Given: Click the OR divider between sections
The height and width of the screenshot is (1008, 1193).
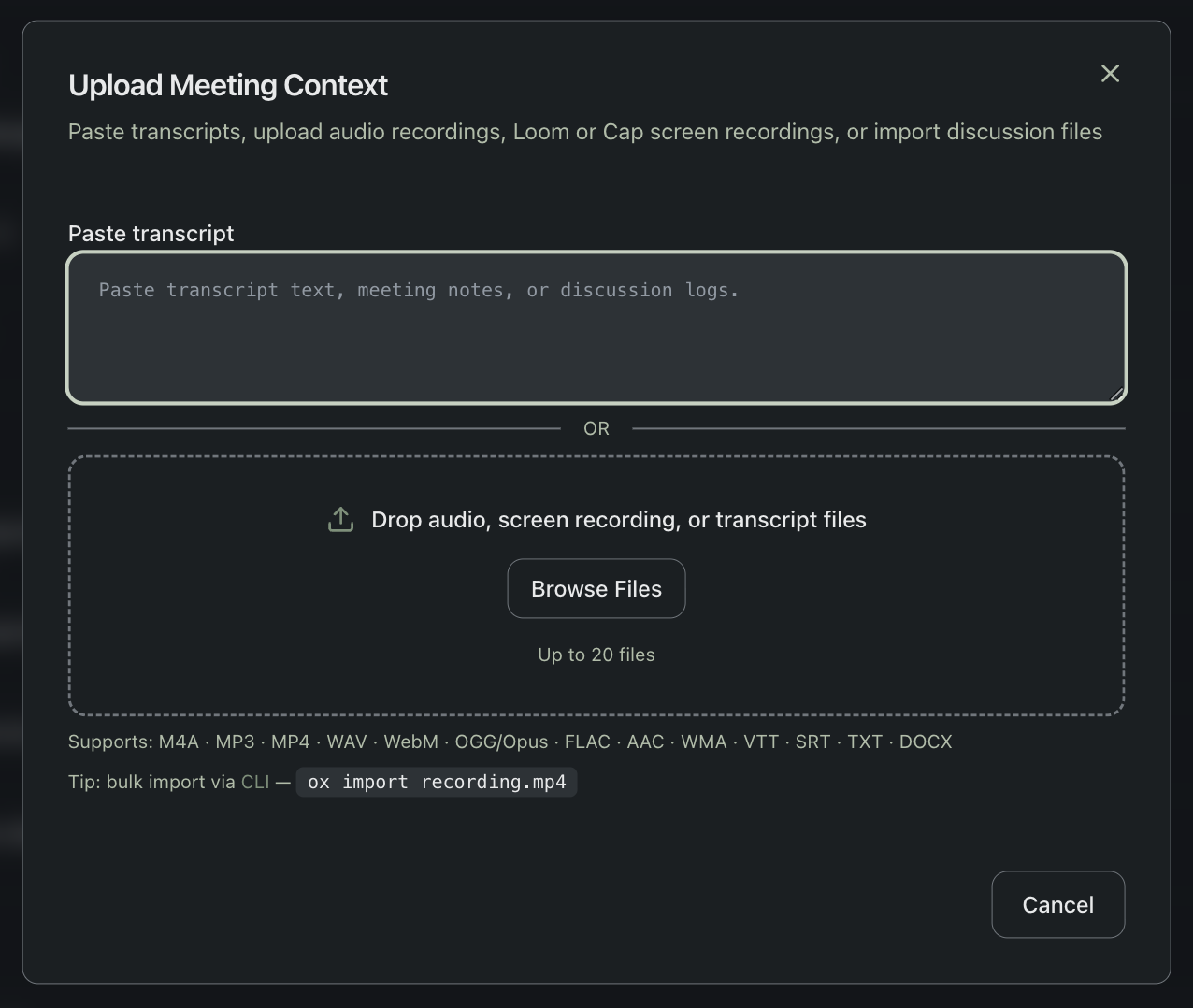Looking at the screenshot, I should coord(596,428).
